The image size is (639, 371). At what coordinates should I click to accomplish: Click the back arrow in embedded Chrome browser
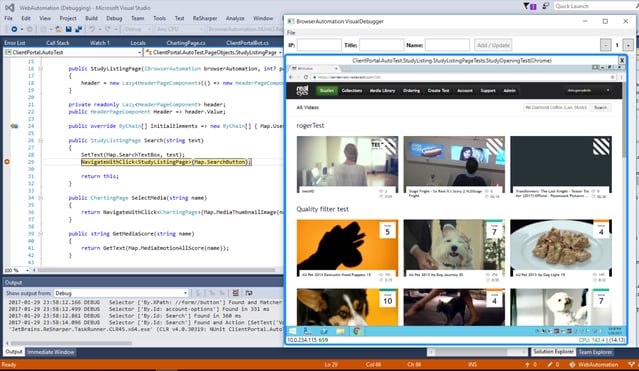point(291,77)
